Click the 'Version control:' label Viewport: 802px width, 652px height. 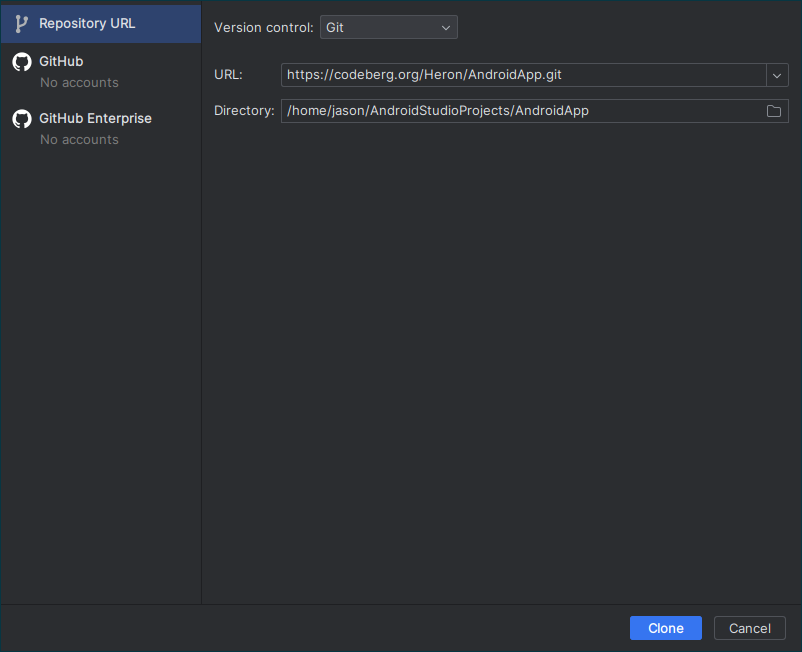tap(263, 28)
